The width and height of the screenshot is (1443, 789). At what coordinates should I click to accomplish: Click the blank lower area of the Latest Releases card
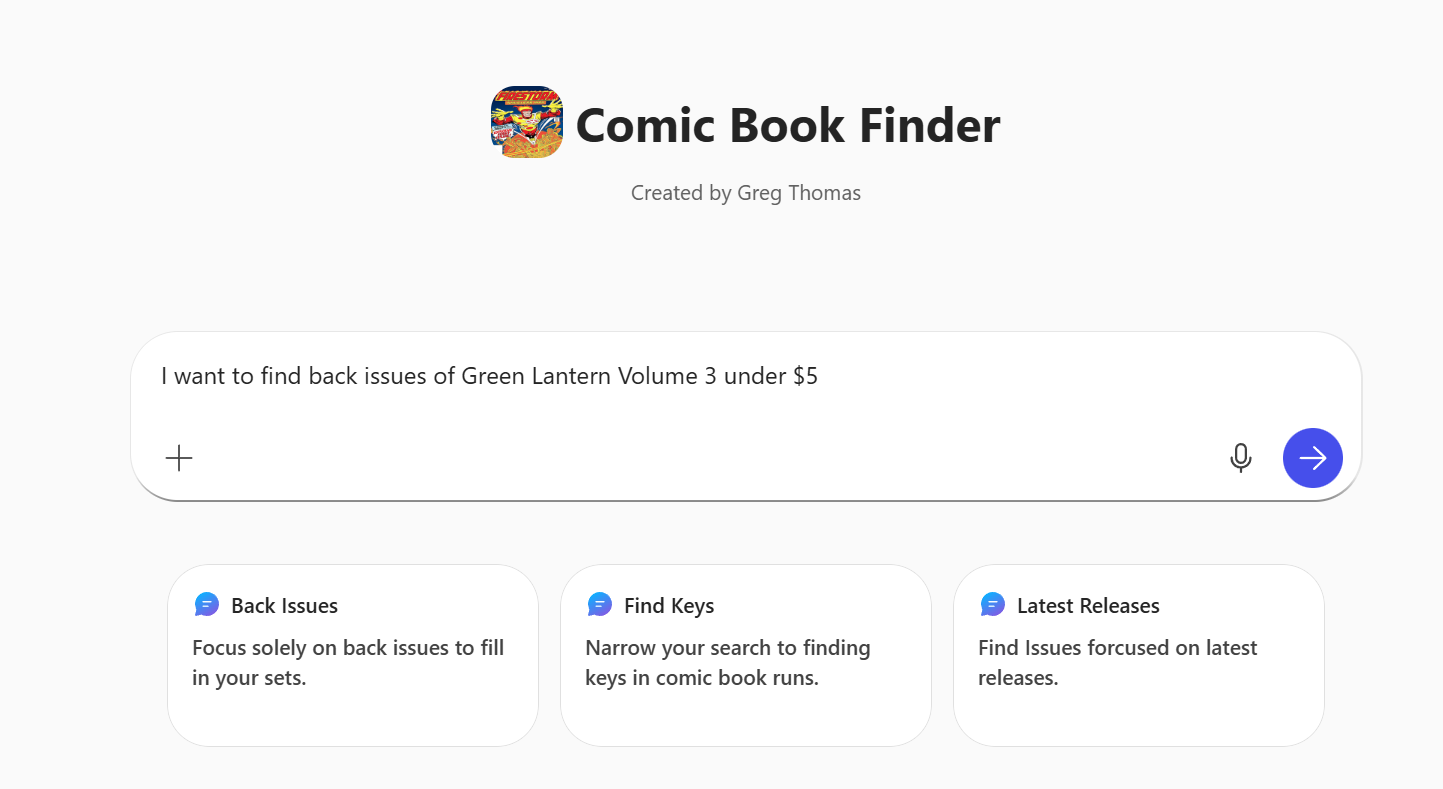pos(1138,718)
